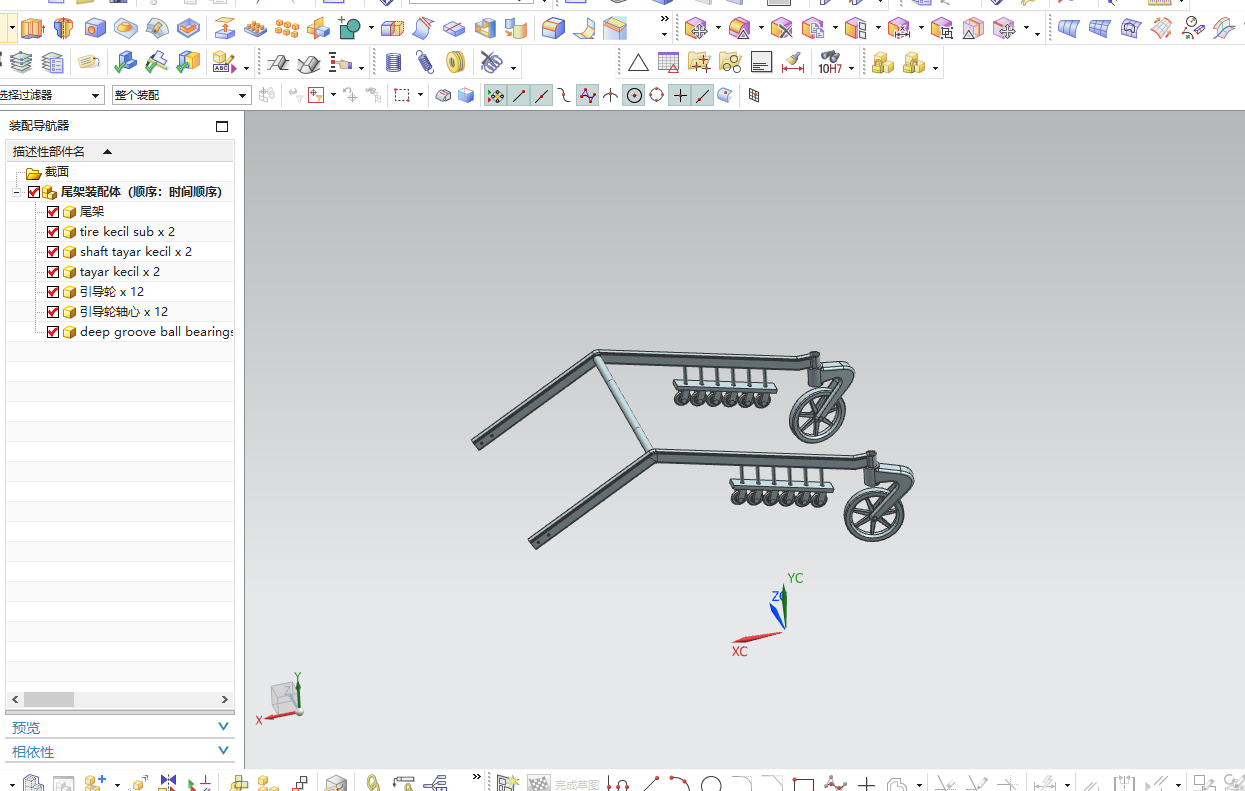Viewport: 1245px width, 791px height.
Task: Click the Move Face synchronous modeling icon
Action: 696,28
